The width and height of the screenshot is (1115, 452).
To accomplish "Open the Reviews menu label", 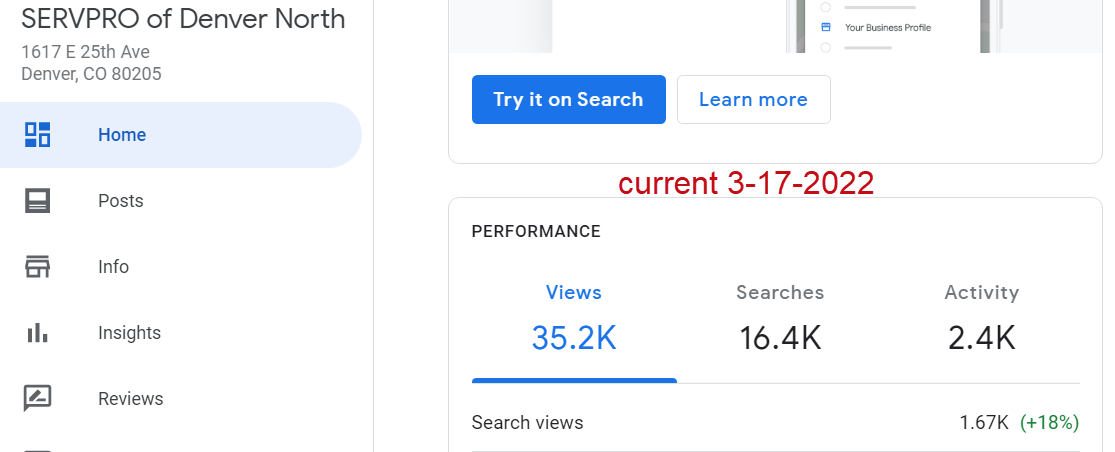I will (x=131, y=399).
